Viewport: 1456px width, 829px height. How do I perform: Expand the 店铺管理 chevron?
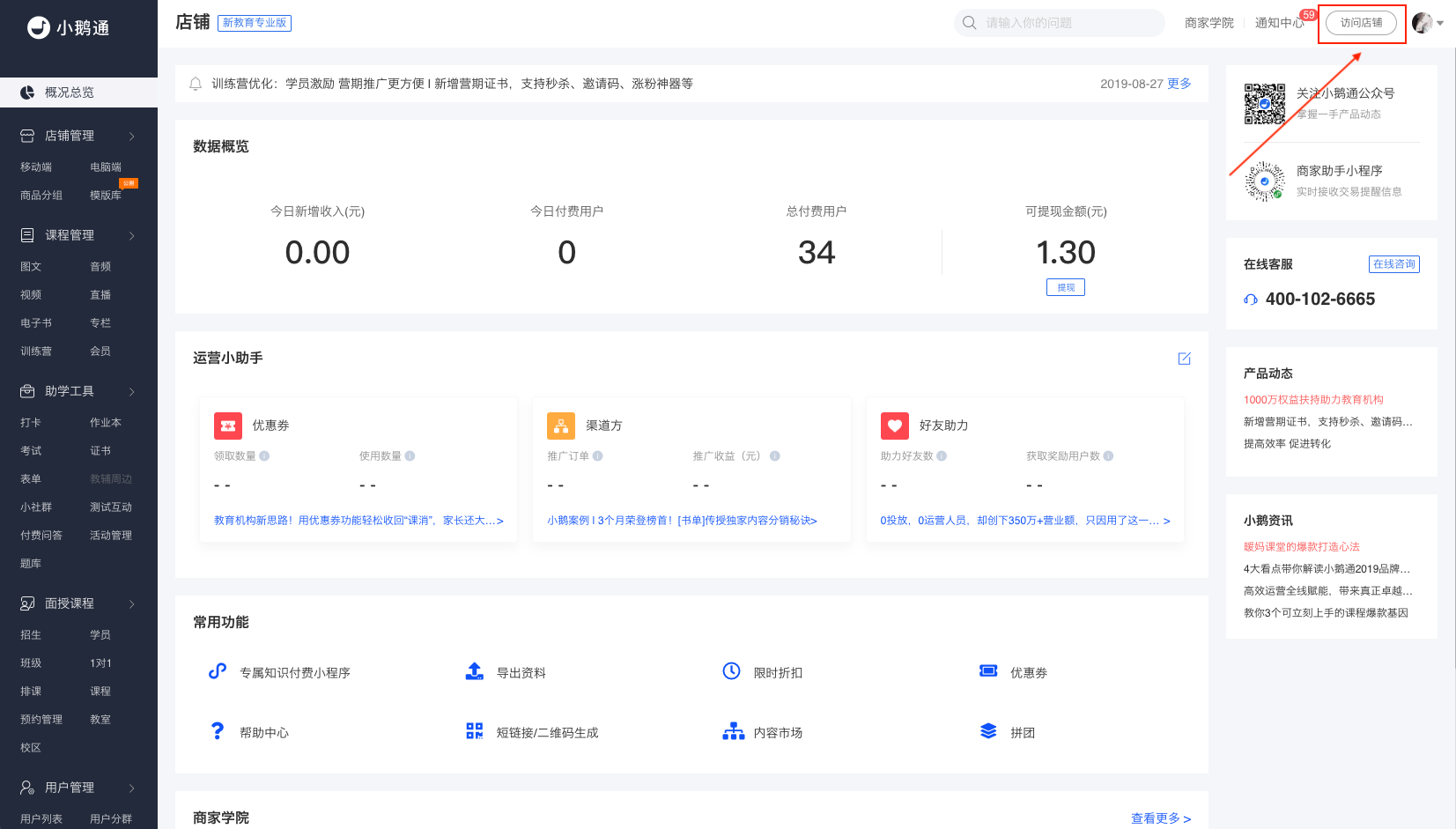click(x=132, y=136)
